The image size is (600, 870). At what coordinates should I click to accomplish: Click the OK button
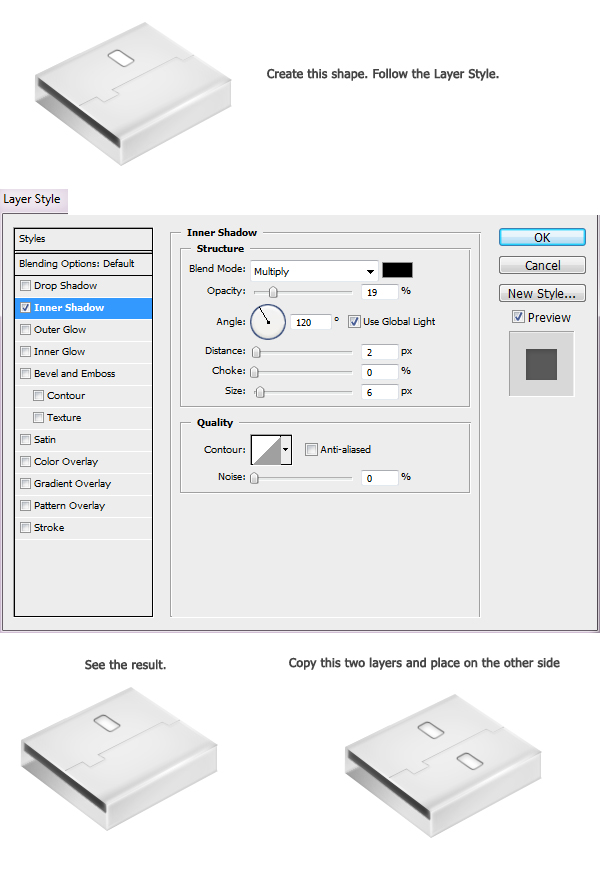(x=542, y=237)
